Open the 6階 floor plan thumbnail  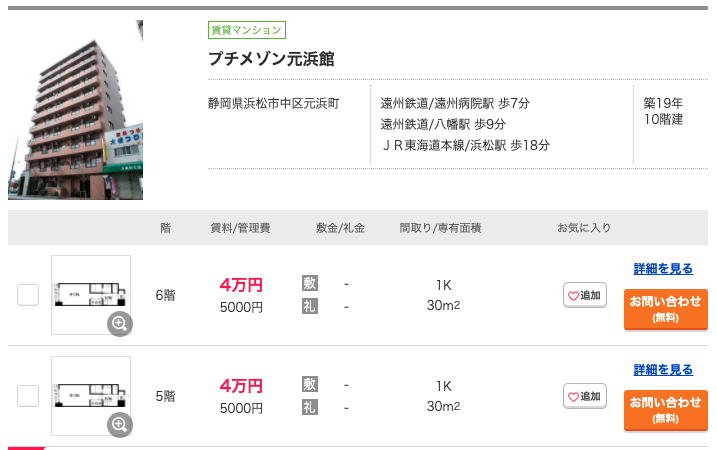tap(91, 295)
